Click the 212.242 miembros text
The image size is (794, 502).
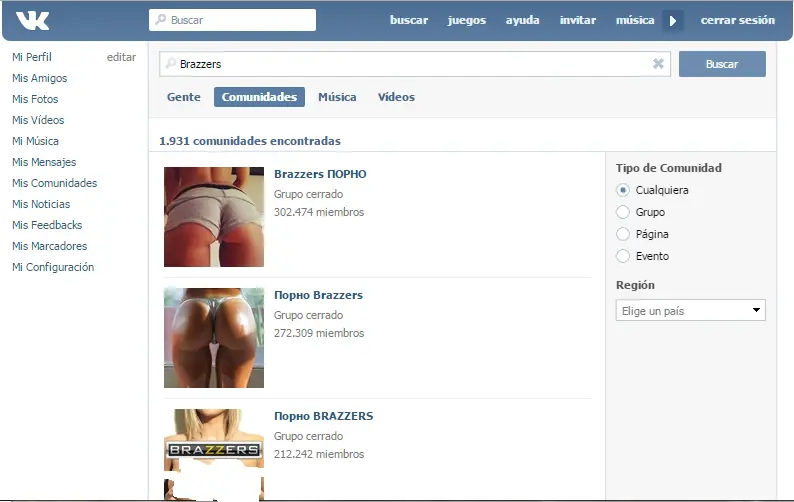click(x=319, y=454)
